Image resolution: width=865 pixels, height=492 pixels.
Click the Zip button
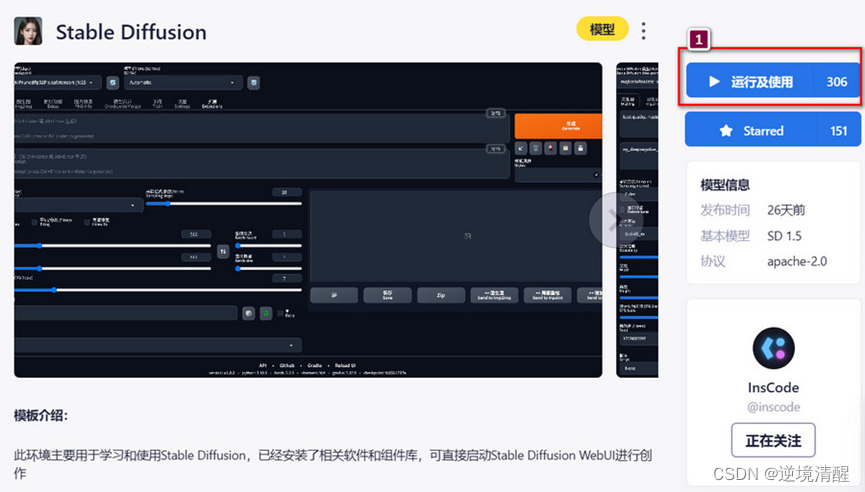[x=441, y=295]
